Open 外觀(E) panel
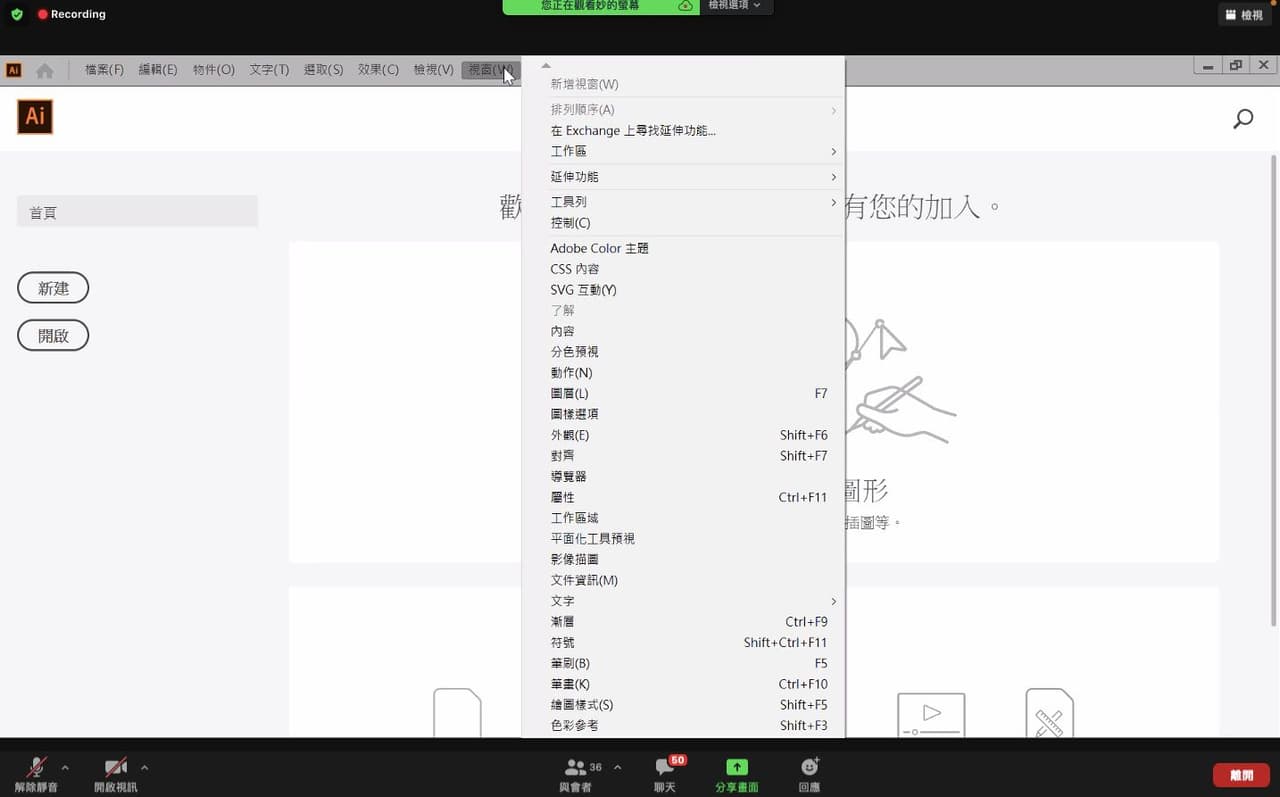This screenshot has height=797, width=1280. pyautogui.click(x=684, y=435)
